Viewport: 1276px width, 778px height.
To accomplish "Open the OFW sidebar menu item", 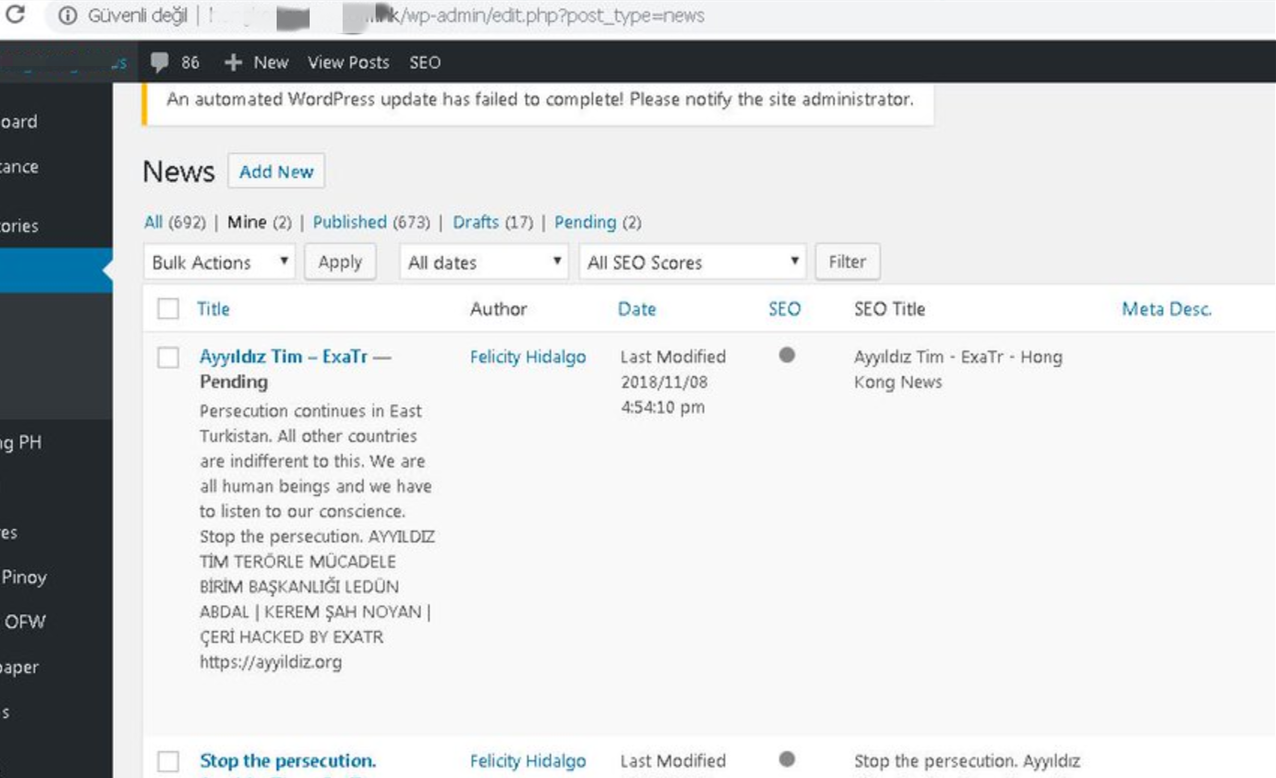I will coord(23,621).
